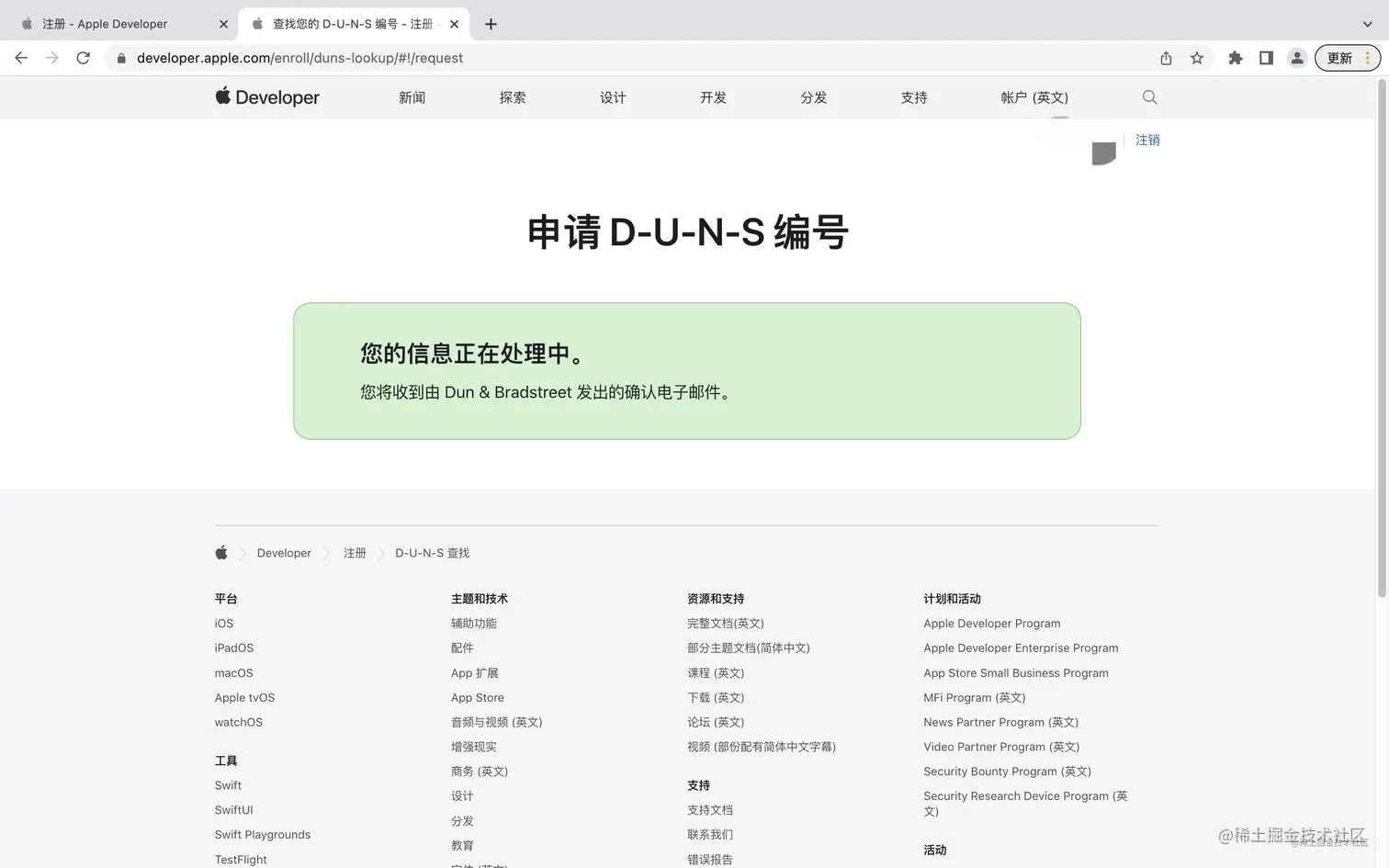Open the 新闻 navigation menu

412,97
